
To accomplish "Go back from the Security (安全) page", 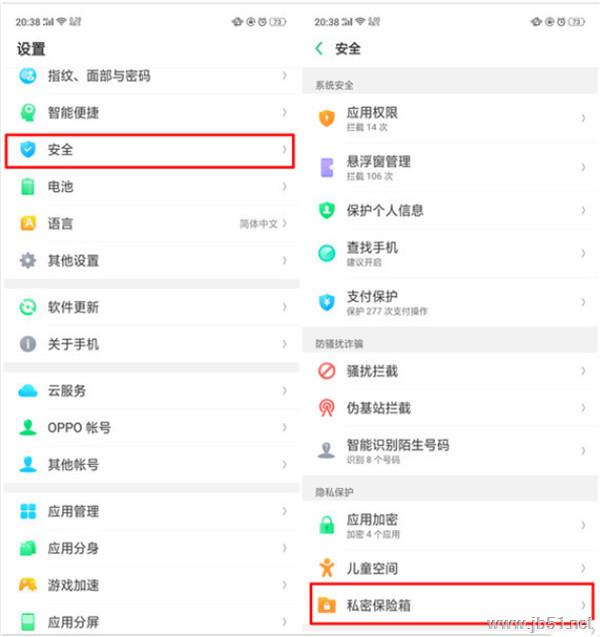I will click(x=319, y=48).
